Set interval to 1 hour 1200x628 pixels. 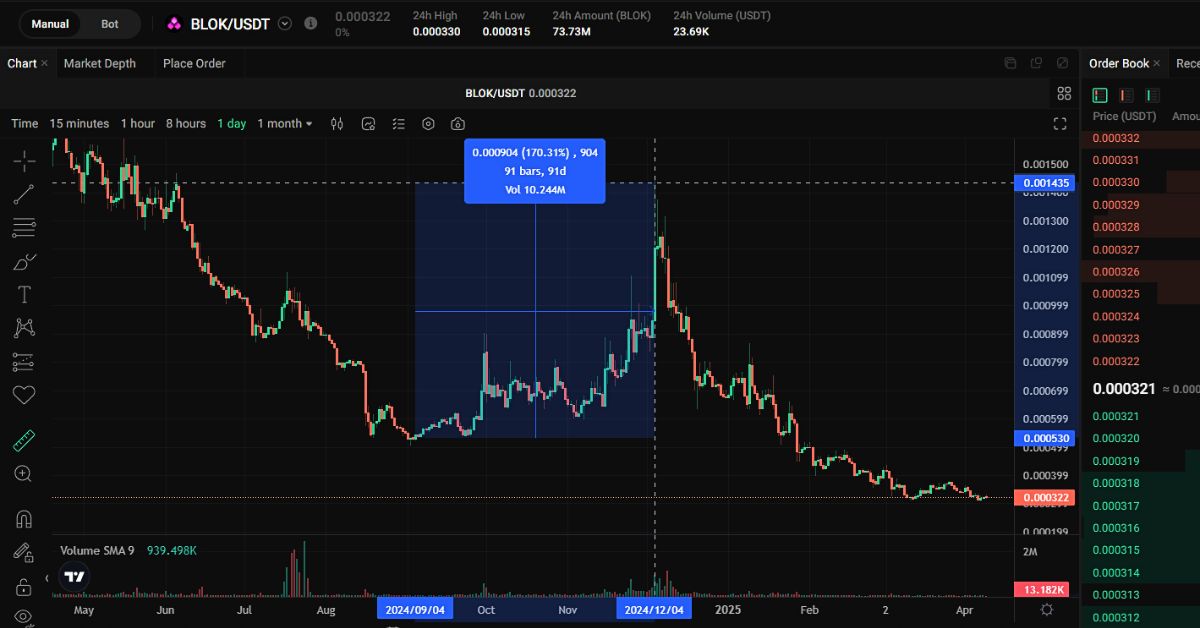click(138, 124)
